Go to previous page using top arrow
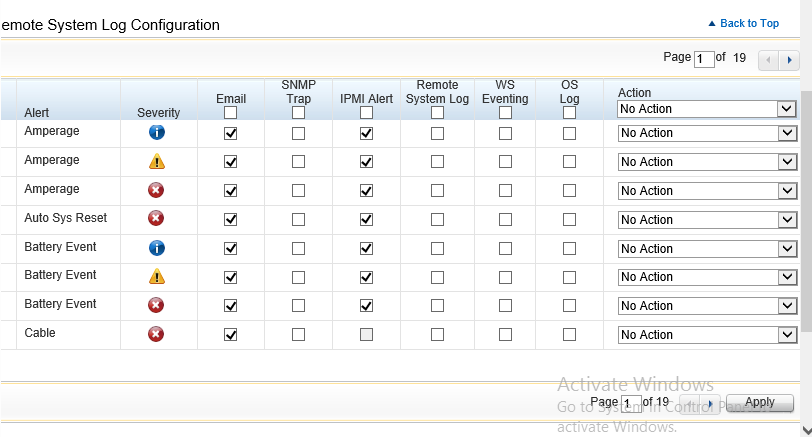812x437 pixels. [770, 60]
